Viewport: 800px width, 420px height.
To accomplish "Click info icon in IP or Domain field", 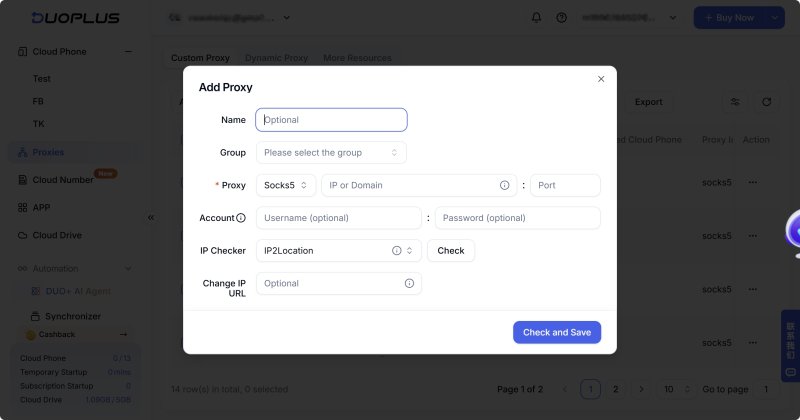I will click(x=504, y=185).
